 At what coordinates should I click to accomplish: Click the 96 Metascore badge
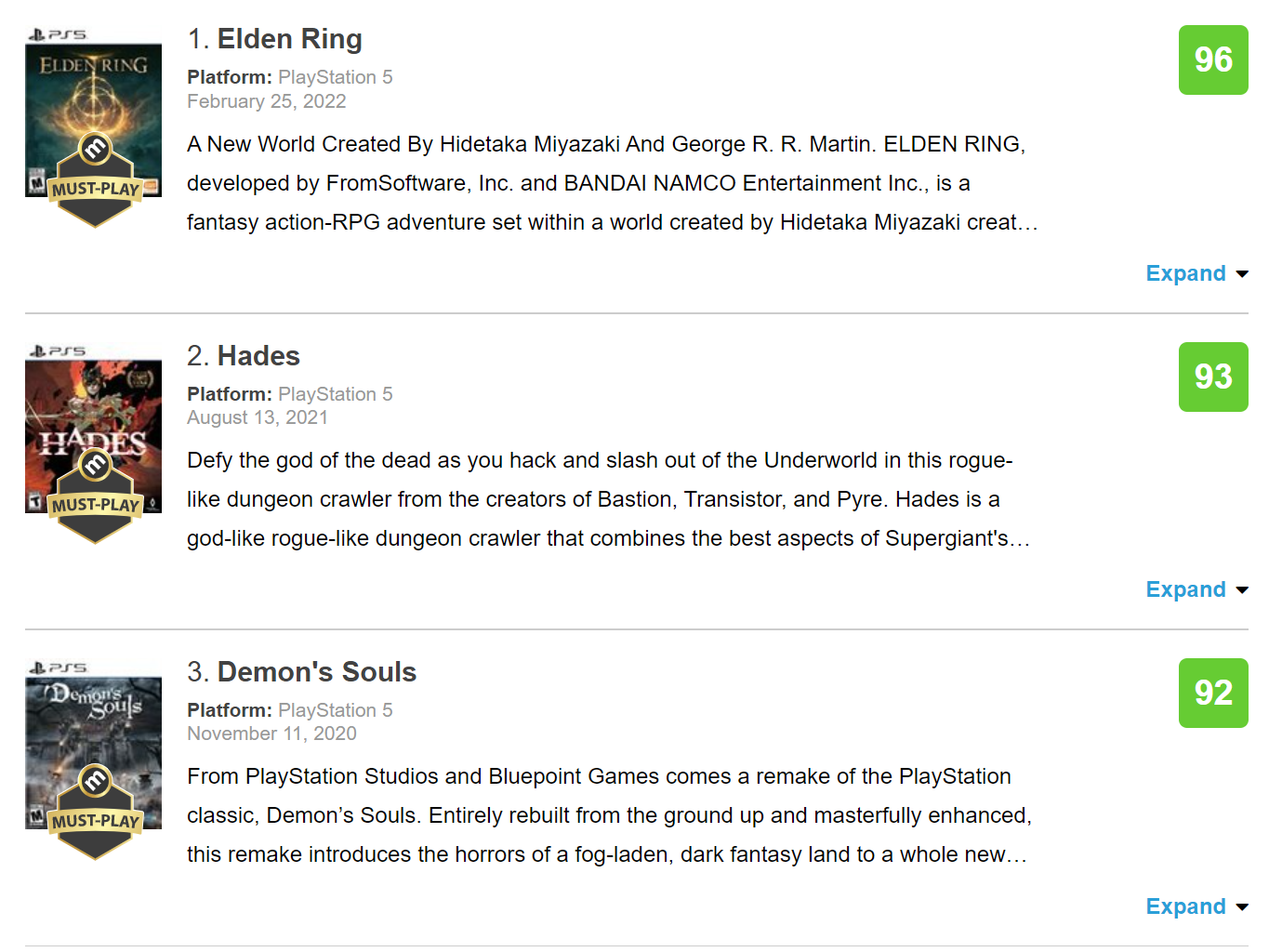1212,60
